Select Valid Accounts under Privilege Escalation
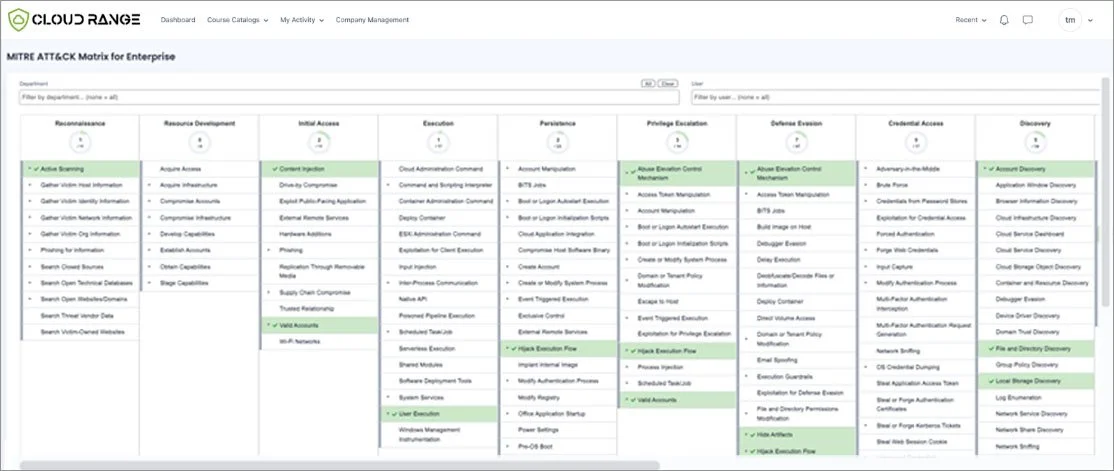The height and width of the screenshot is (471, 1114). tap(677, 400)
